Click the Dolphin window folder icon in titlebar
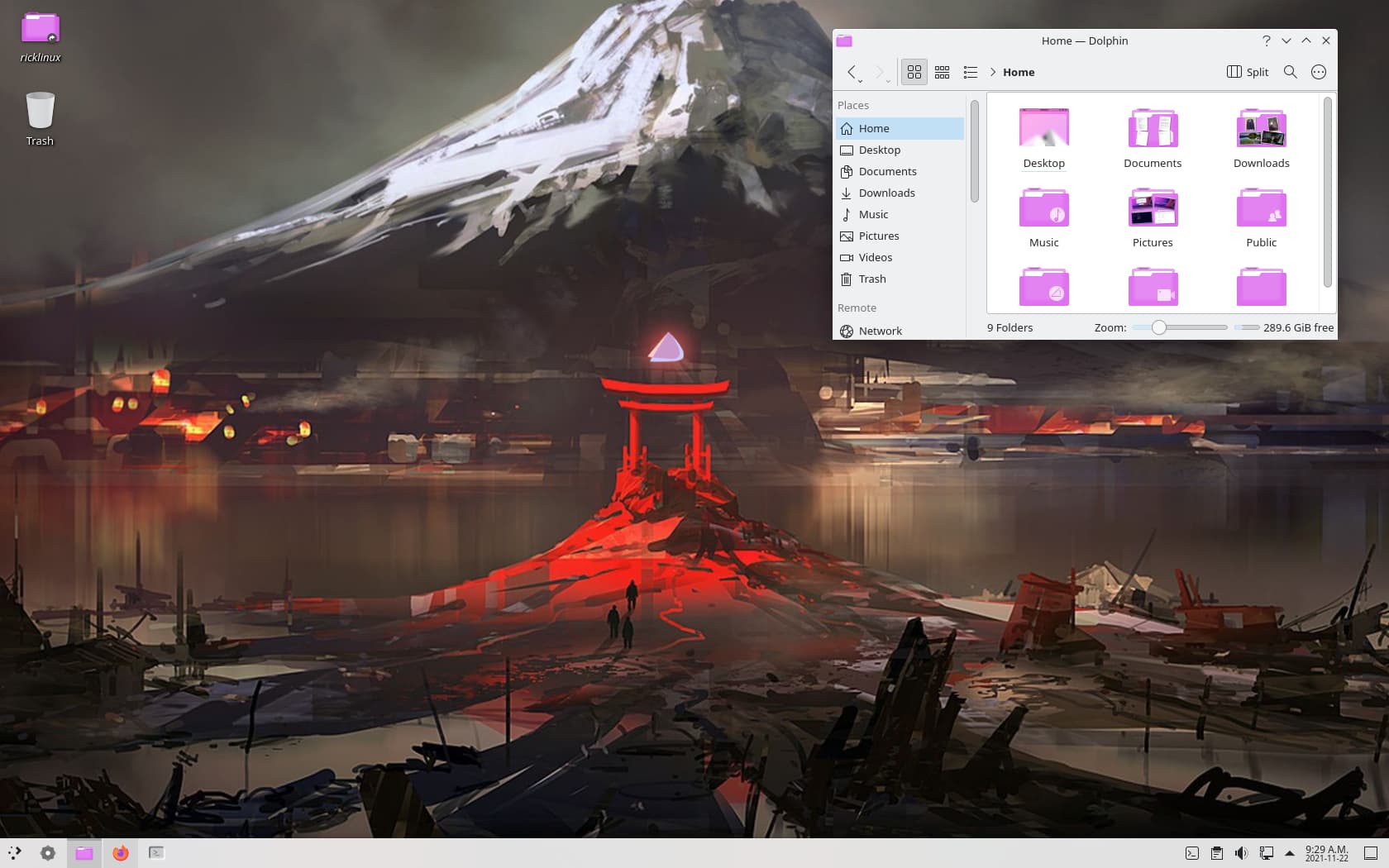Image resolution: width=1389 pixels, height=868 pixels. [x=844, y=41]
